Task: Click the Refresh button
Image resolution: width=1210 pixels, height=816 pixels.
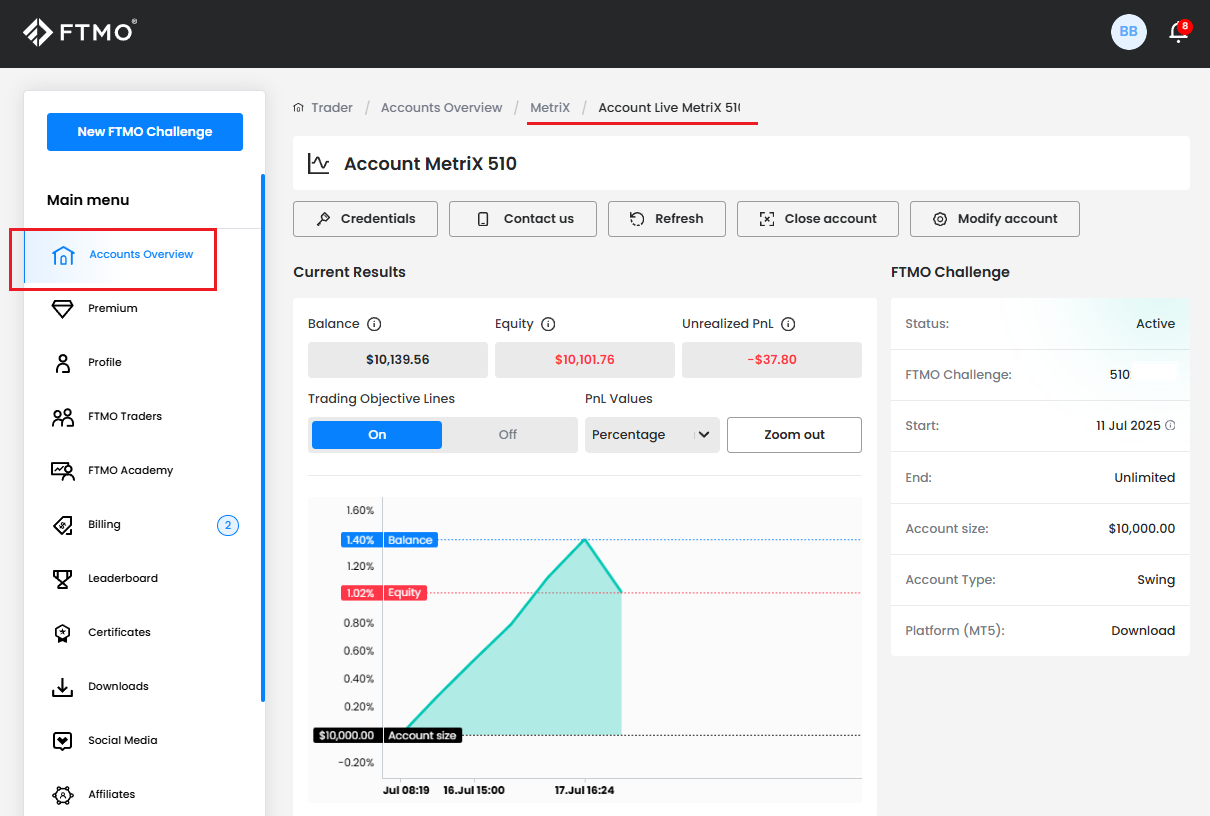Action: 667,219
